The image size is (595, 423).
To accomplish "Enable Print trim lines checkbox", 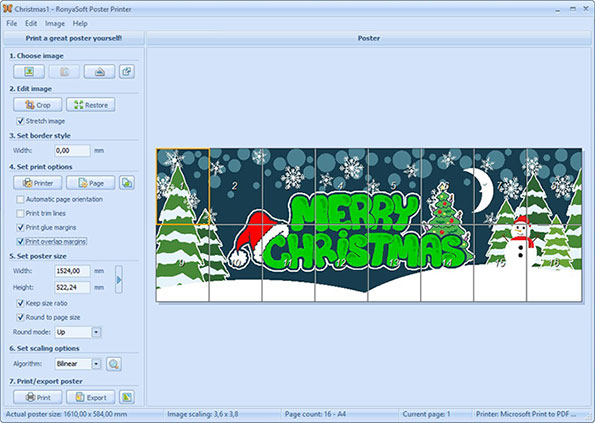I will click(x=20, y=213).
